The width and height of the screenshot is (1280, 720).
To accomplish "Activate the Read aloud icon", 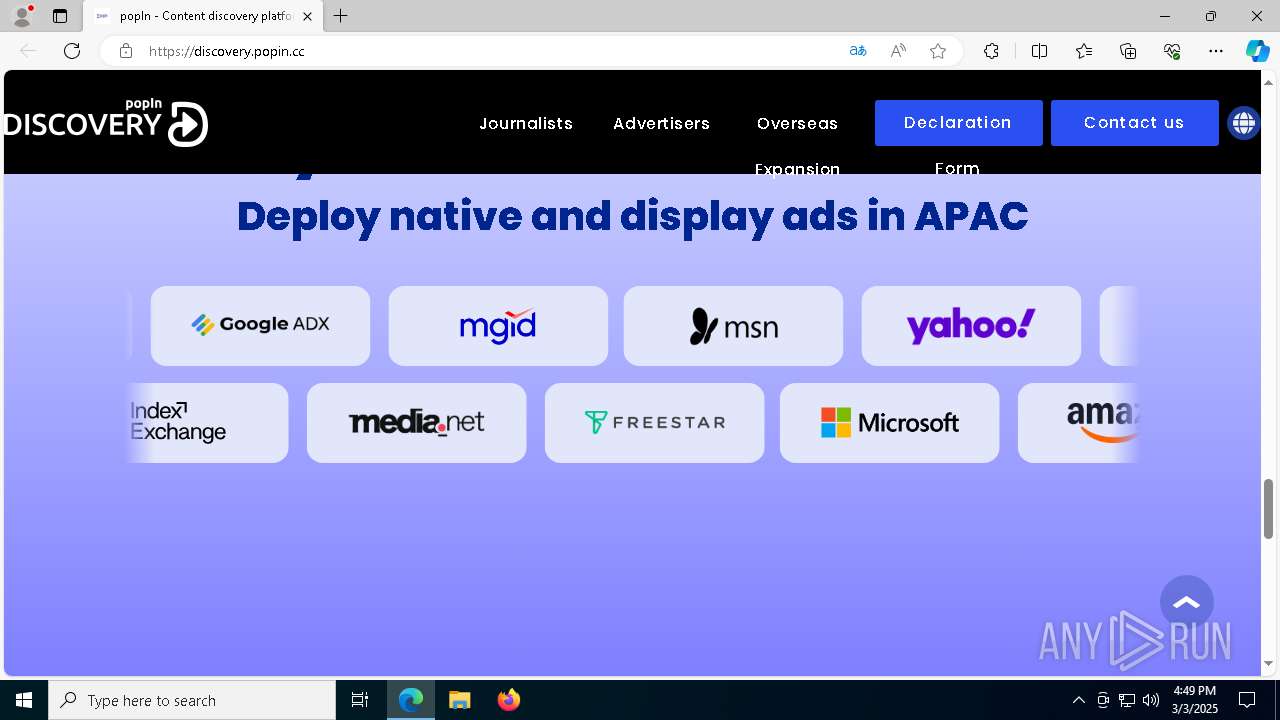I will pyautogui.click(x=898, y=51).
